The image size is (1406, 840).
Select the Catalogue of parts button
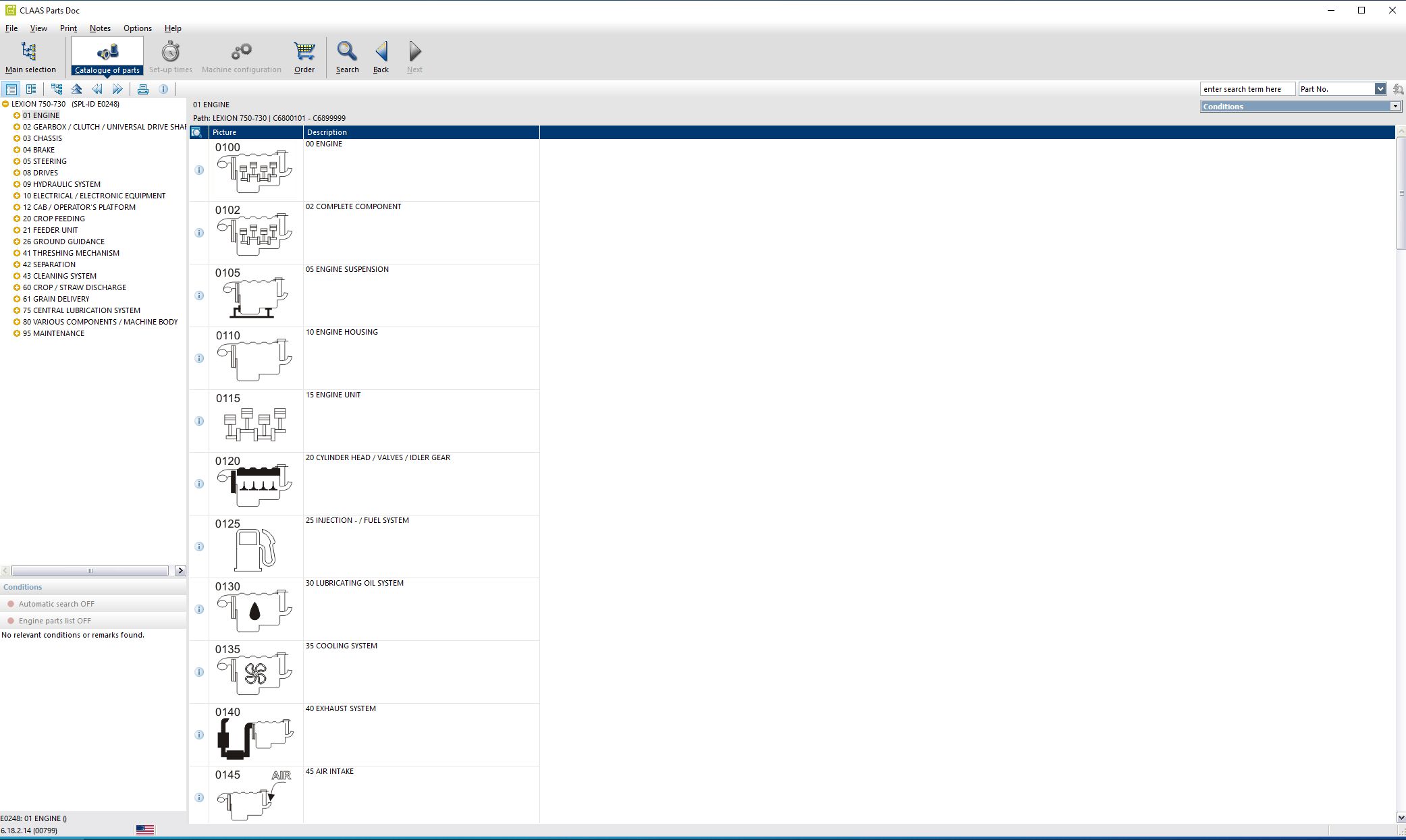[107, 57]
